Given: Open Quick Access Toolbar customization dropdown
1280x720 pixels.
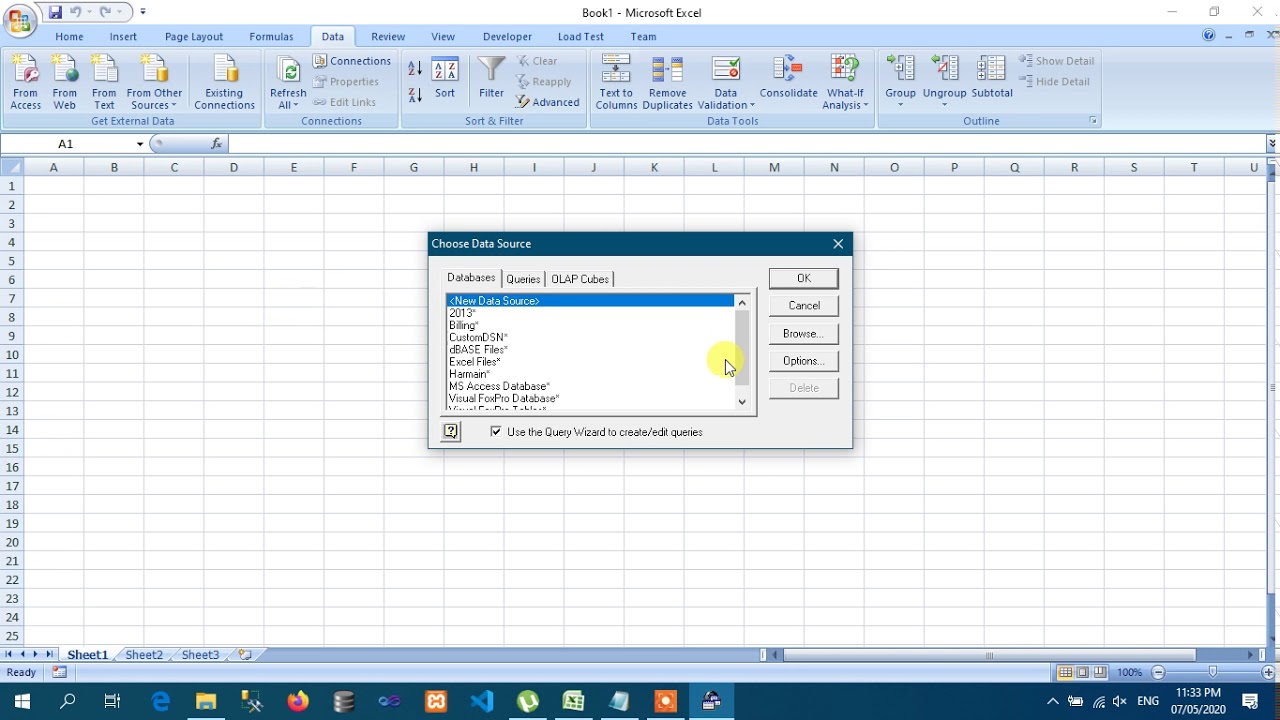Looking at the screenshot, I should click(143, 12).
